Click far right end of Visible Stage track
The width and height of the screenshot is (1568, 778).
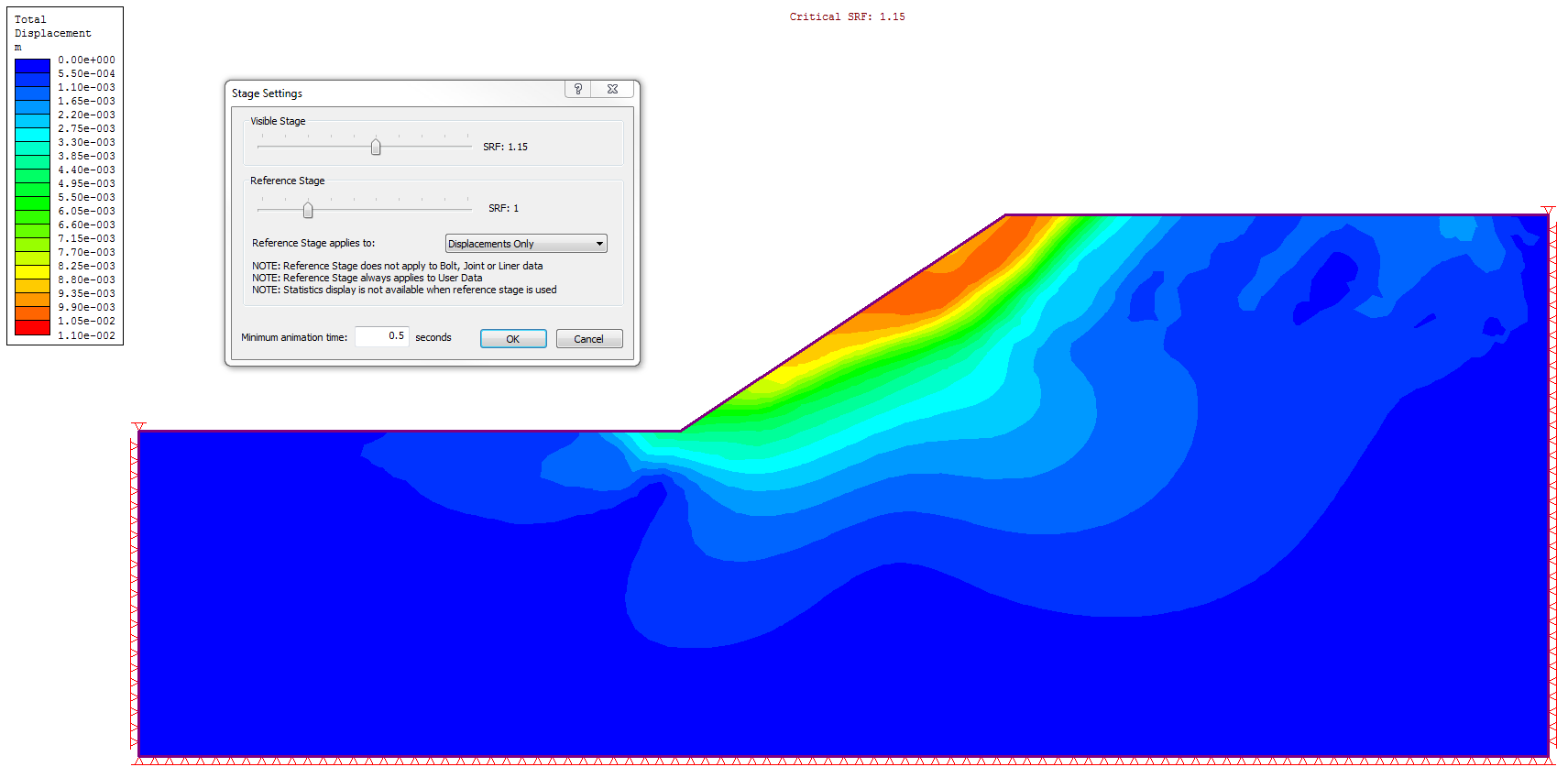(x=468, y=147)
